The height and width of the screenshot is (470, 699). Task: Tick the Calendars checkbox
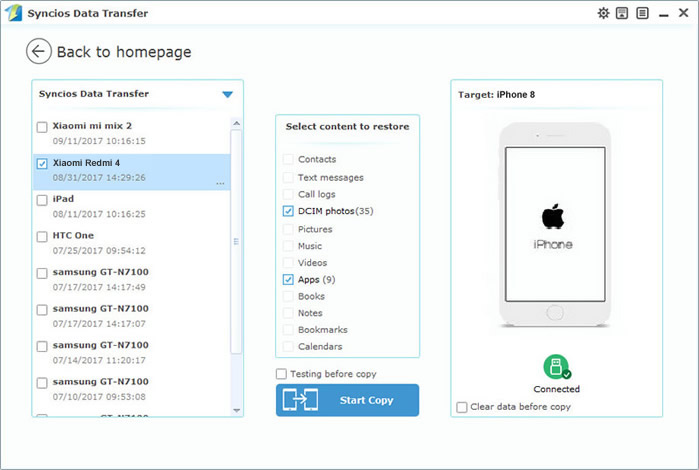[288, 346]
